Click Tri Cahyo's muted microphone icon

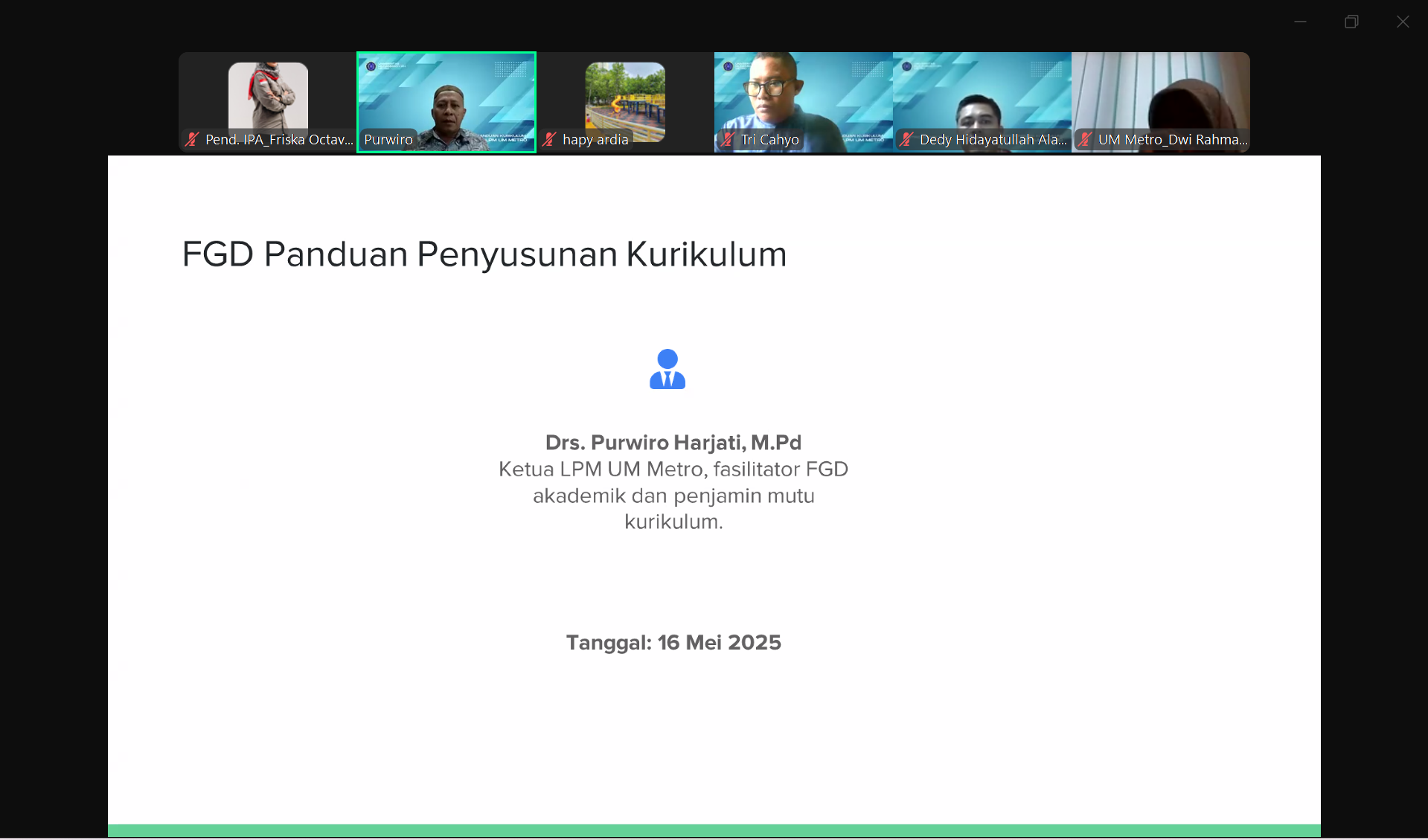728,139
